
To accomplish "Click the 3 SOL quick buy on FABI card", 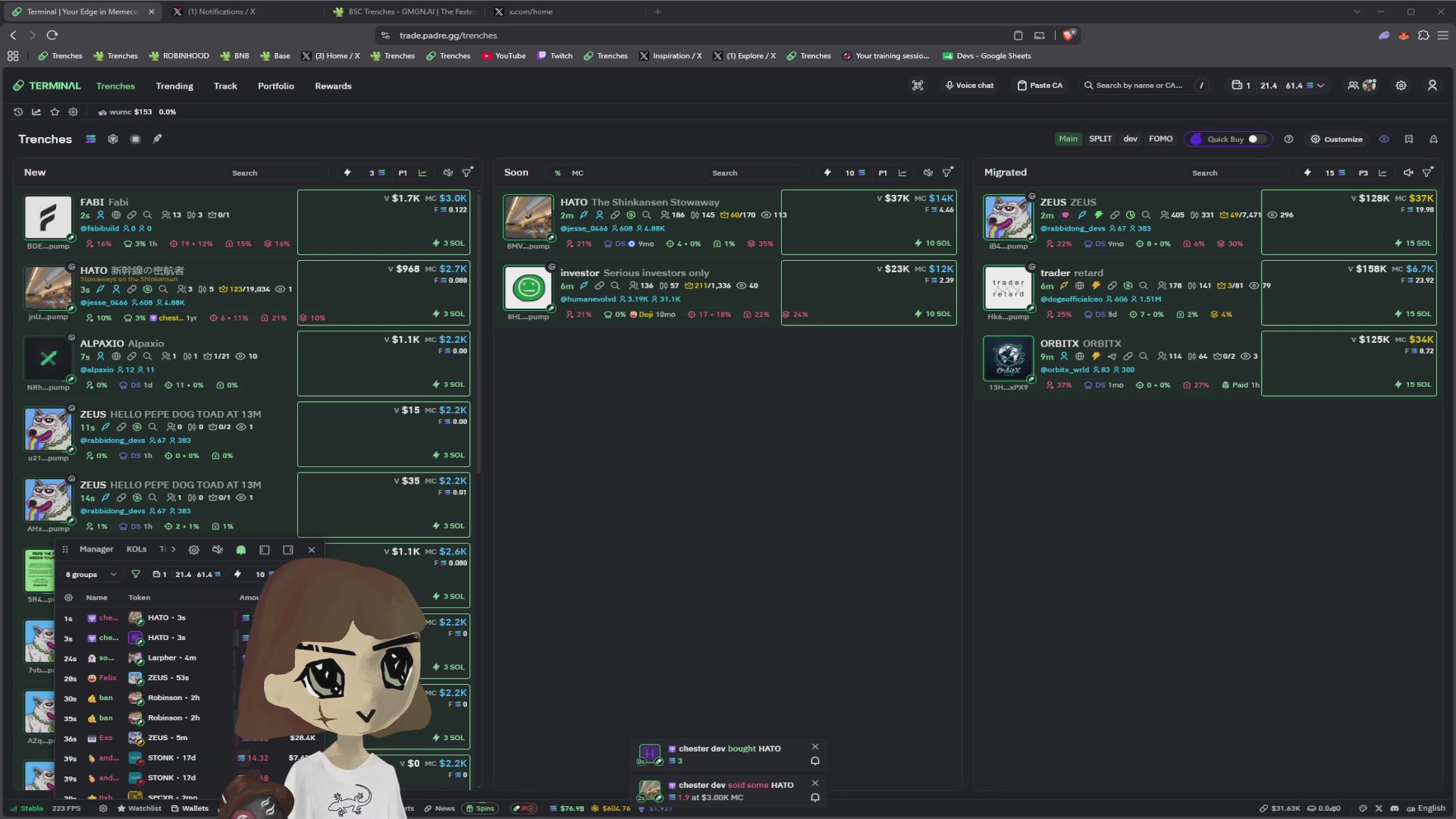I will [448, 243].
